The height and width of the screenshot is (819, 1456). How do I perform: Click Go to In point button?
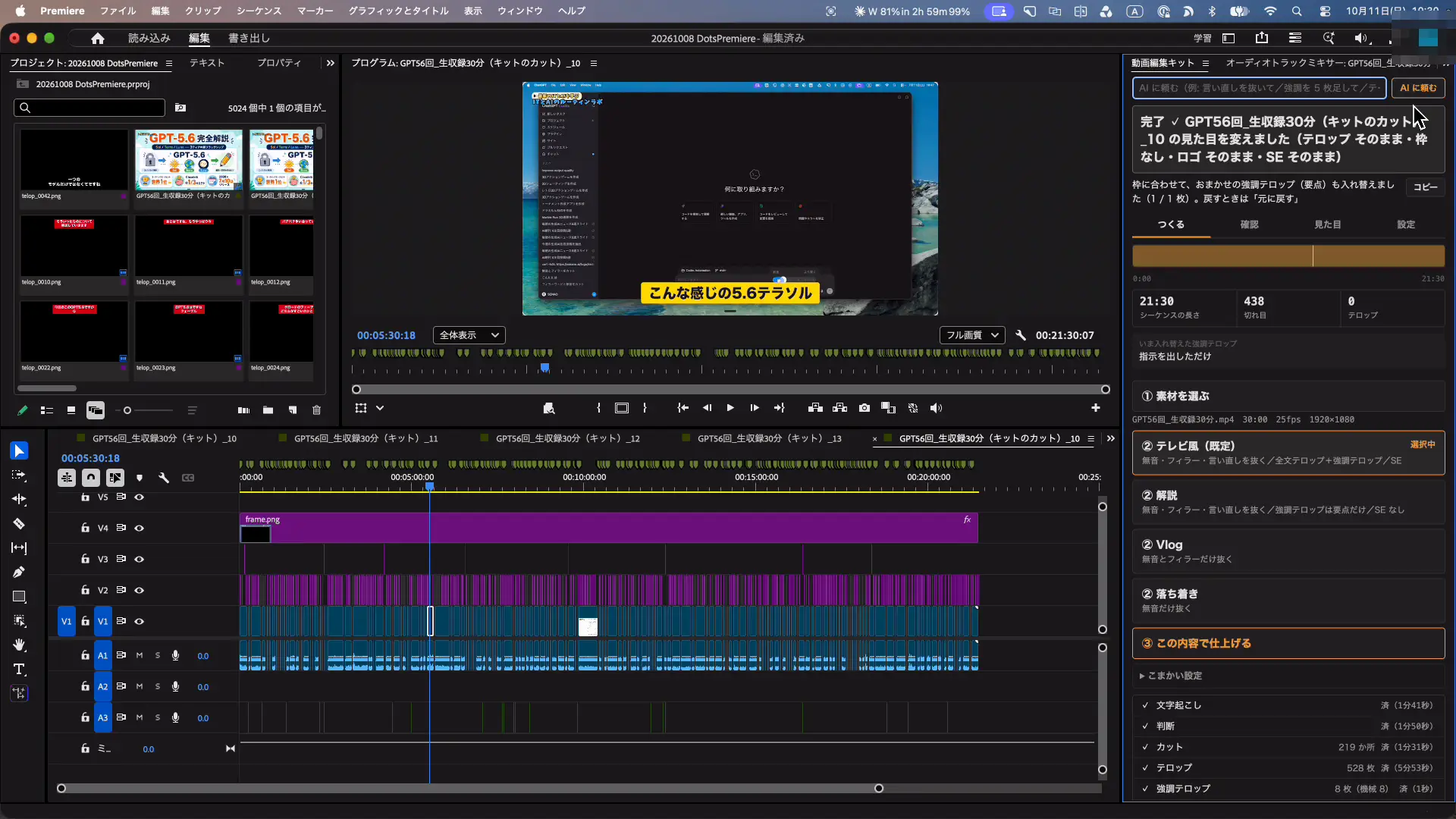point(682,408)
